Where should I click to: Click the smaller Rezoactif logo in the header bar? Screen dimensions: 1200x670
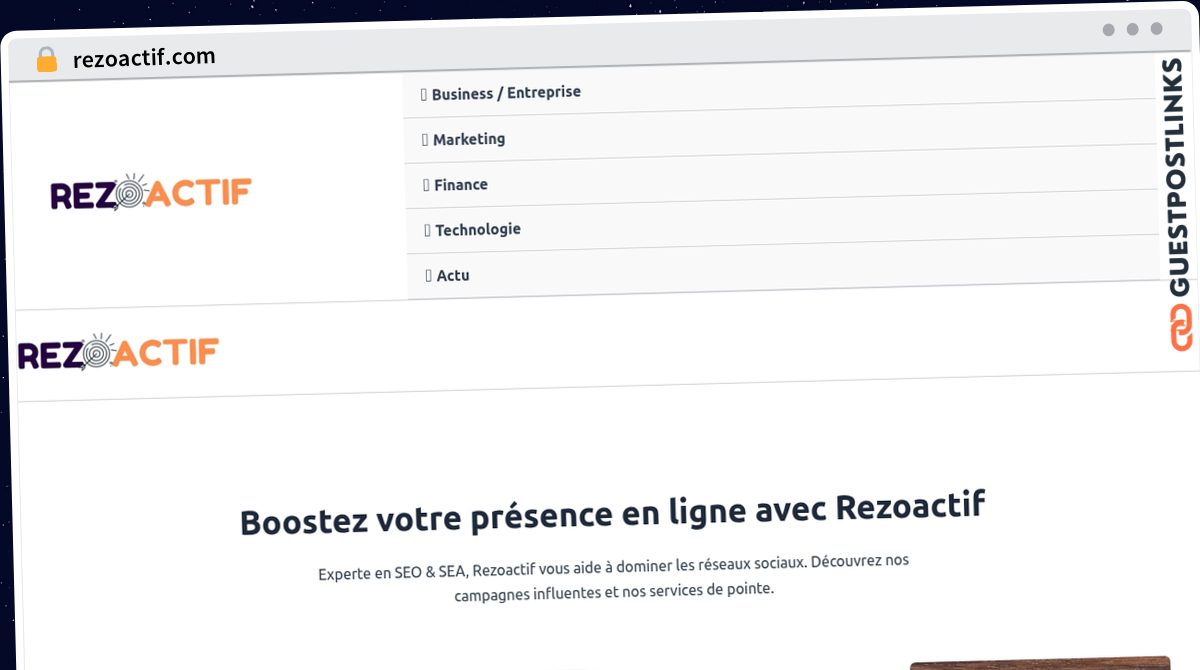118,352
